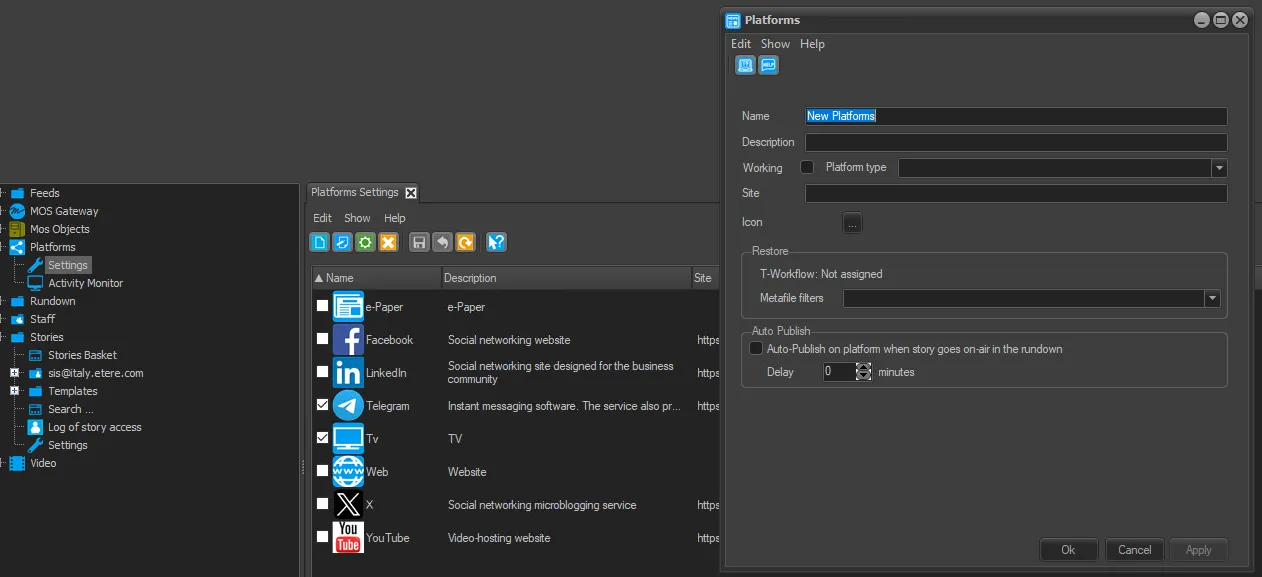Select the Telegram platform icon

pos(348,406)
